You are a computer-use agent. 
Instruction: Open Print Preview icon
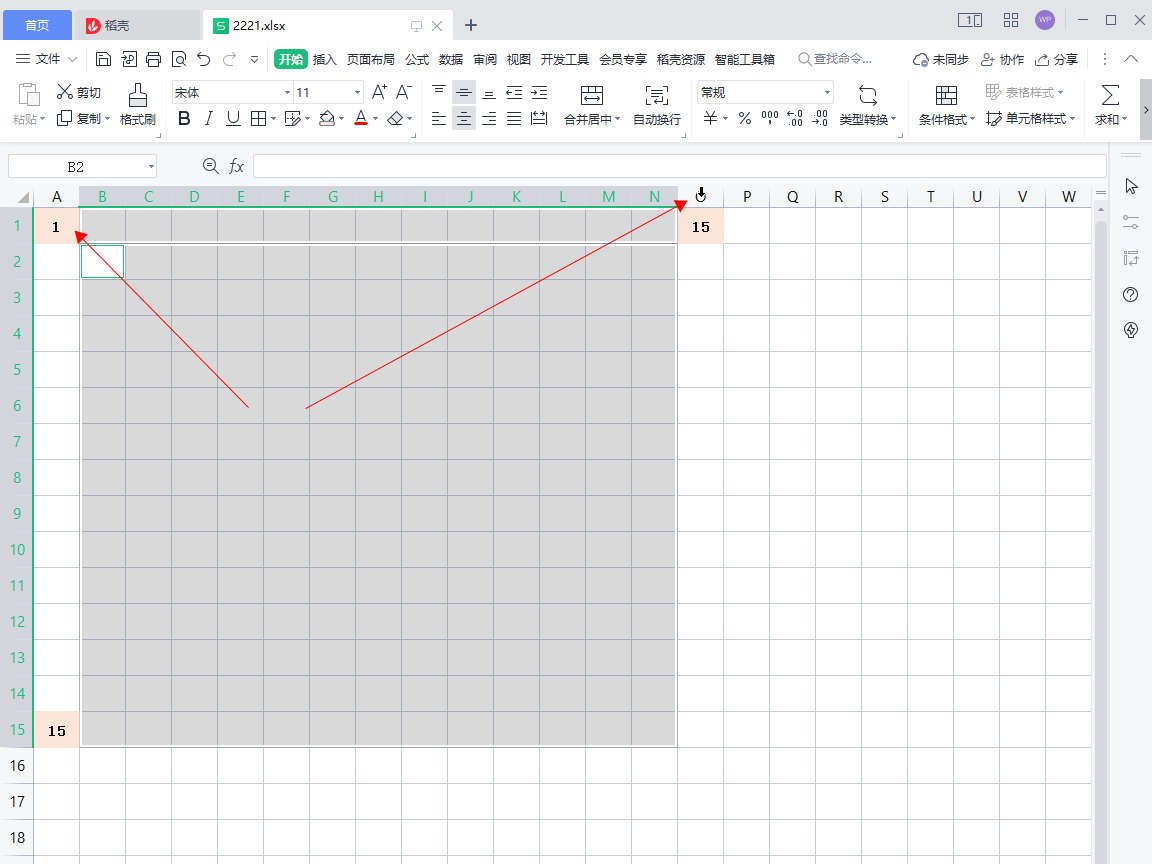pos(179,60)
